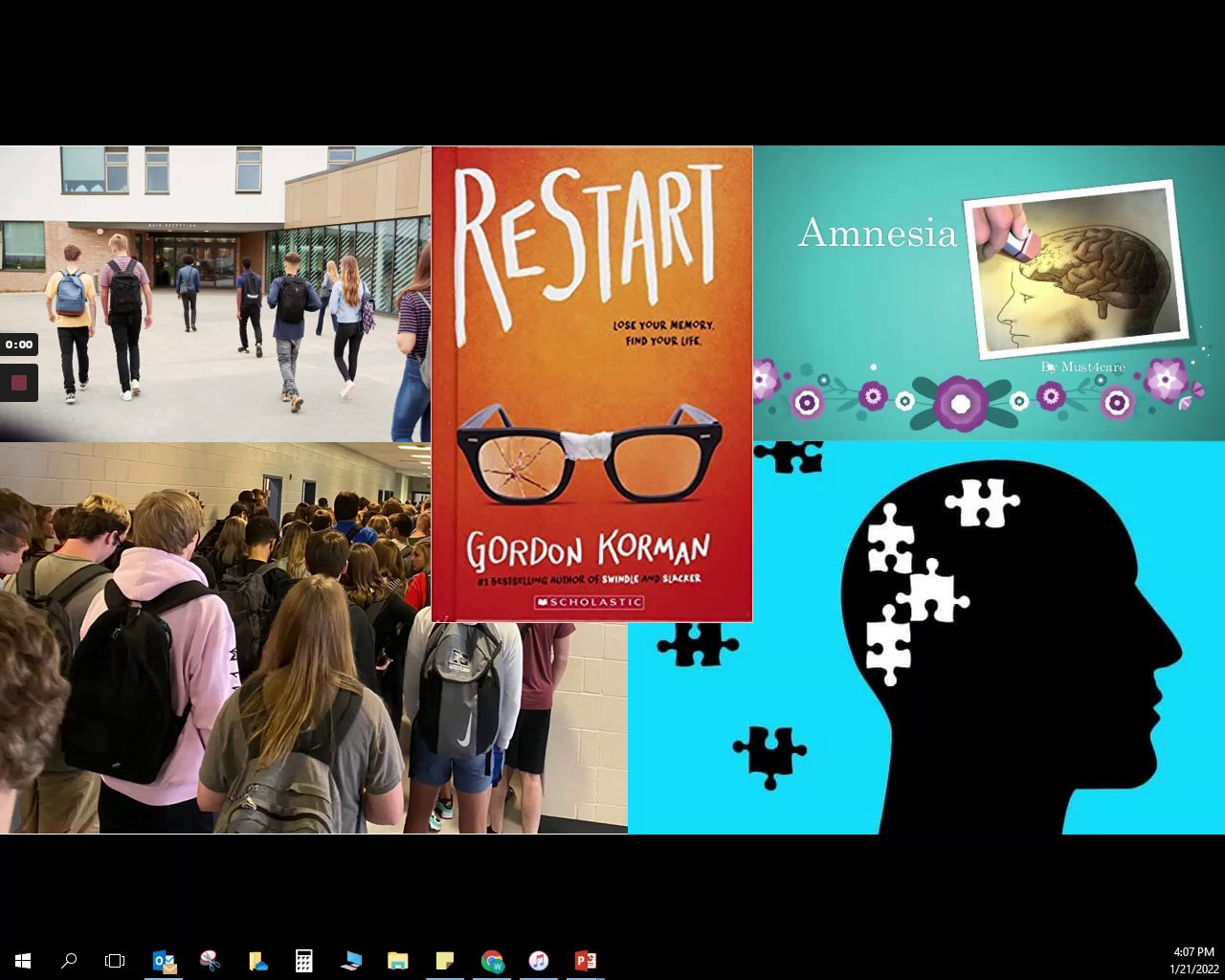Launch the Snipping Tool taskbar icon
This screenshot has height=980, width=1225.
click(x=211, y=961)
